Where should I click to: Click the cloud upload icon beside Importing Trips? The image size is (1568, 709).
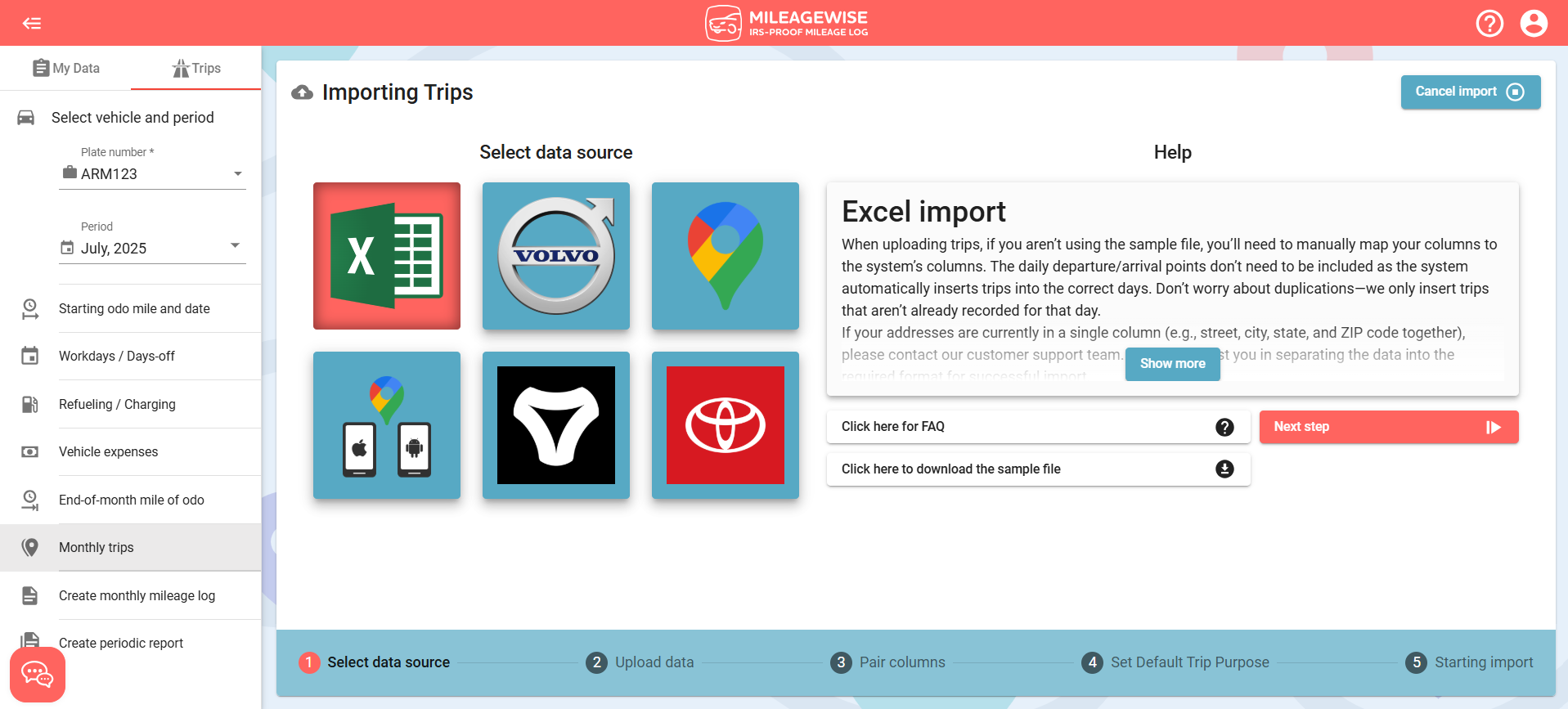point(302,92)
